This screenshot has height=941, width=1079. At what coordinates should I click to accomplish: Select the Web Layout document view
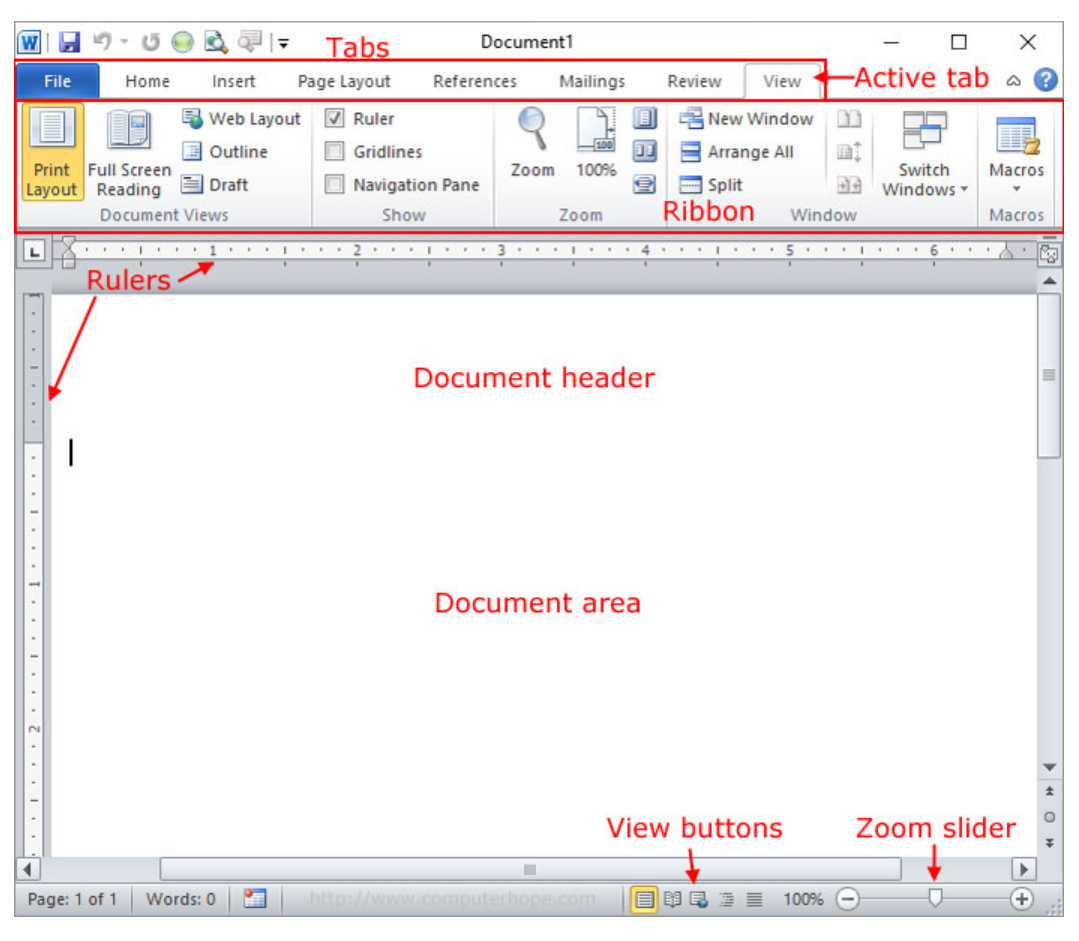pyautogui.click(x=243, y=118)
